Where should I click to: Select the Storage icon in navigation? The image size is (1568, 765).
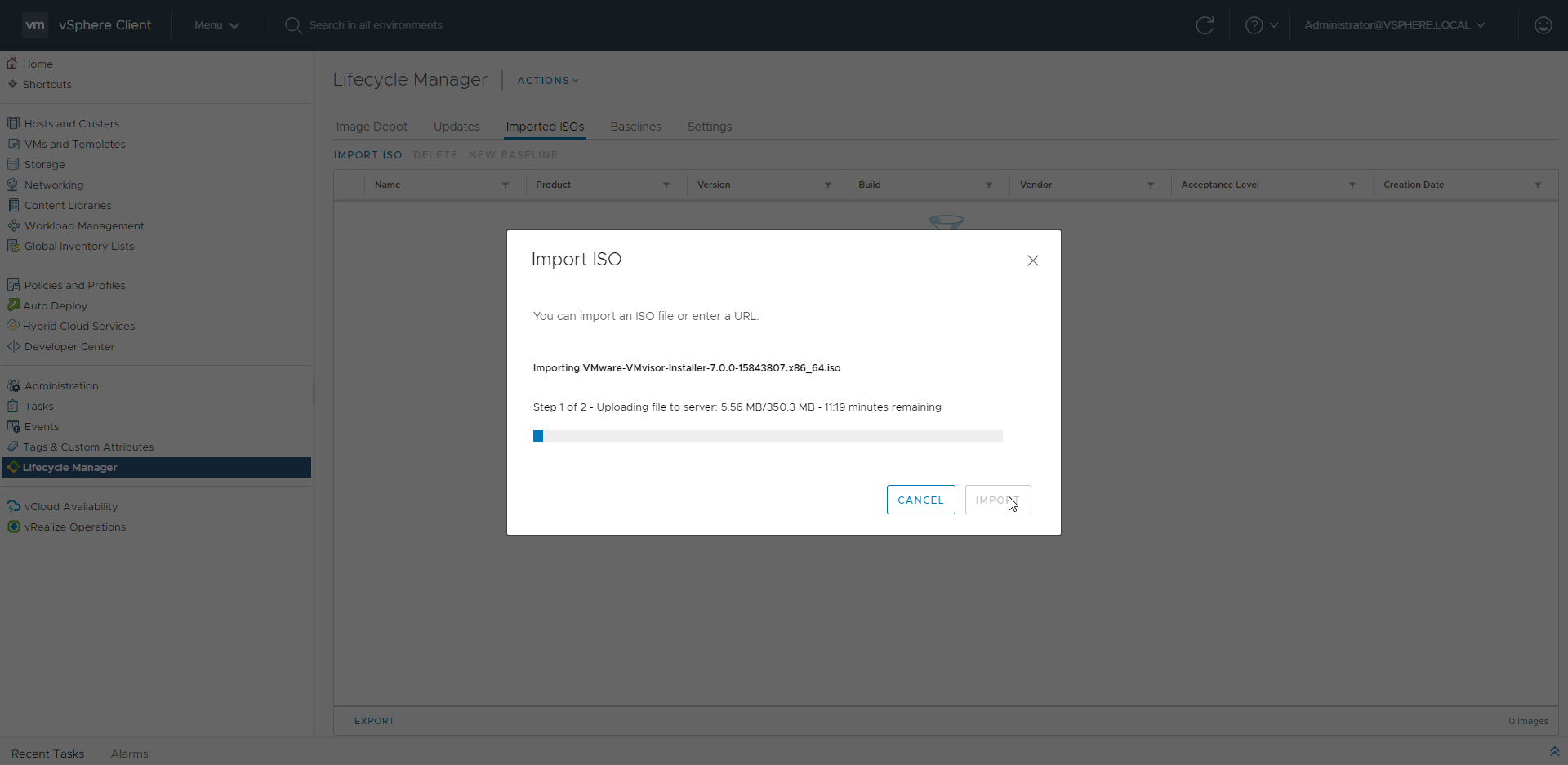13,164
